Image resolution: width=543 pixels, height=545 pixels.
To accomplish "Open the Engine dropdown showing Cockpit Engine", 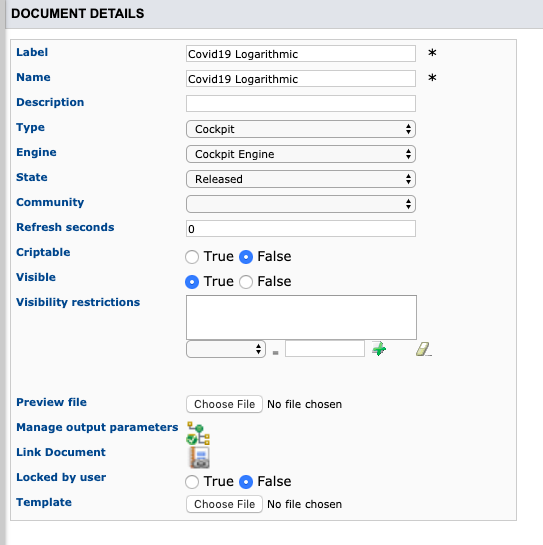I will pyautogui.click(x=301, y=154).
